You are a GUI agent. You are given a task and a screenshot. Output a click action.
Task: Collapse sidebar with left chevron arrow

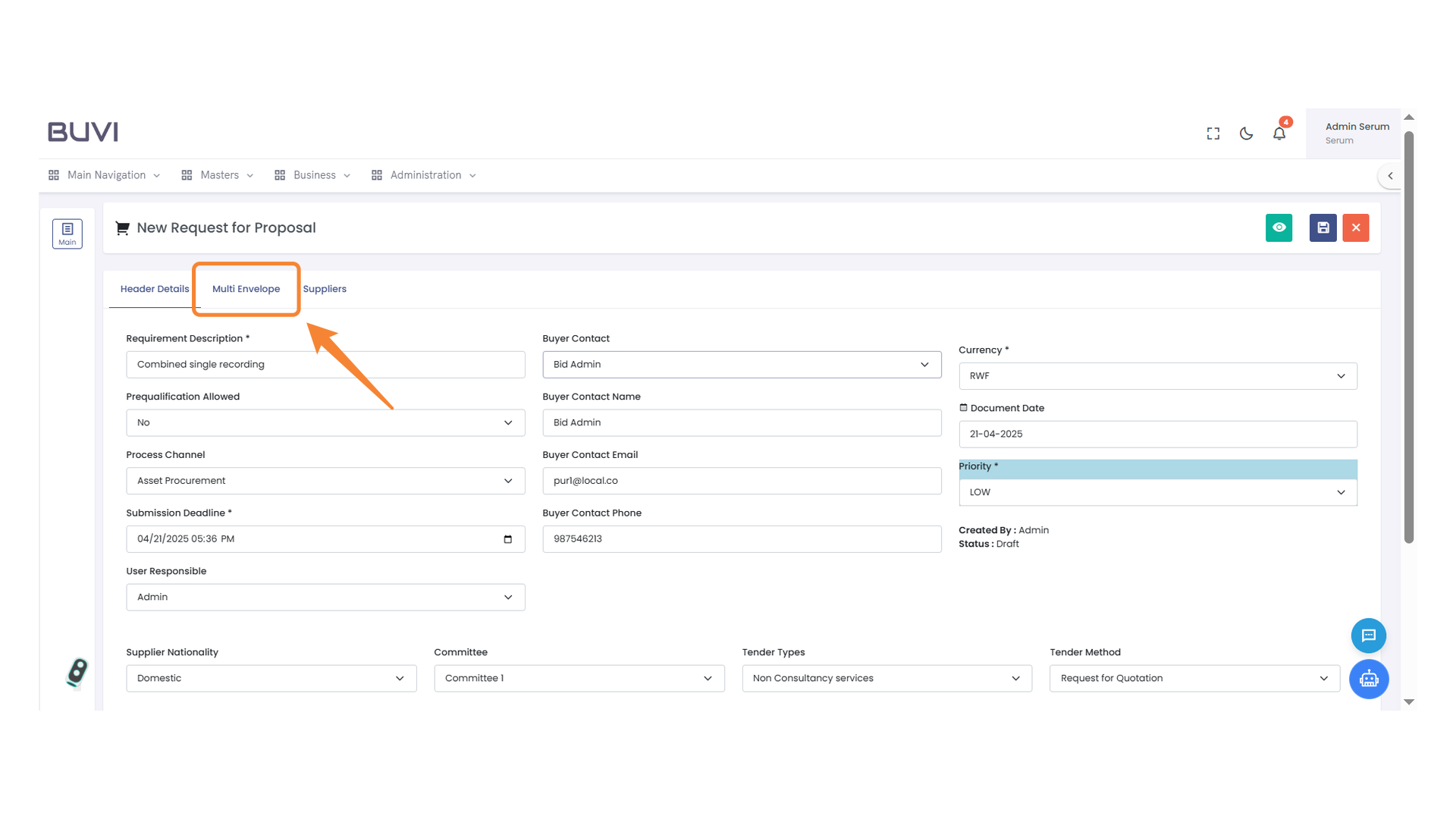[1390, 176]
